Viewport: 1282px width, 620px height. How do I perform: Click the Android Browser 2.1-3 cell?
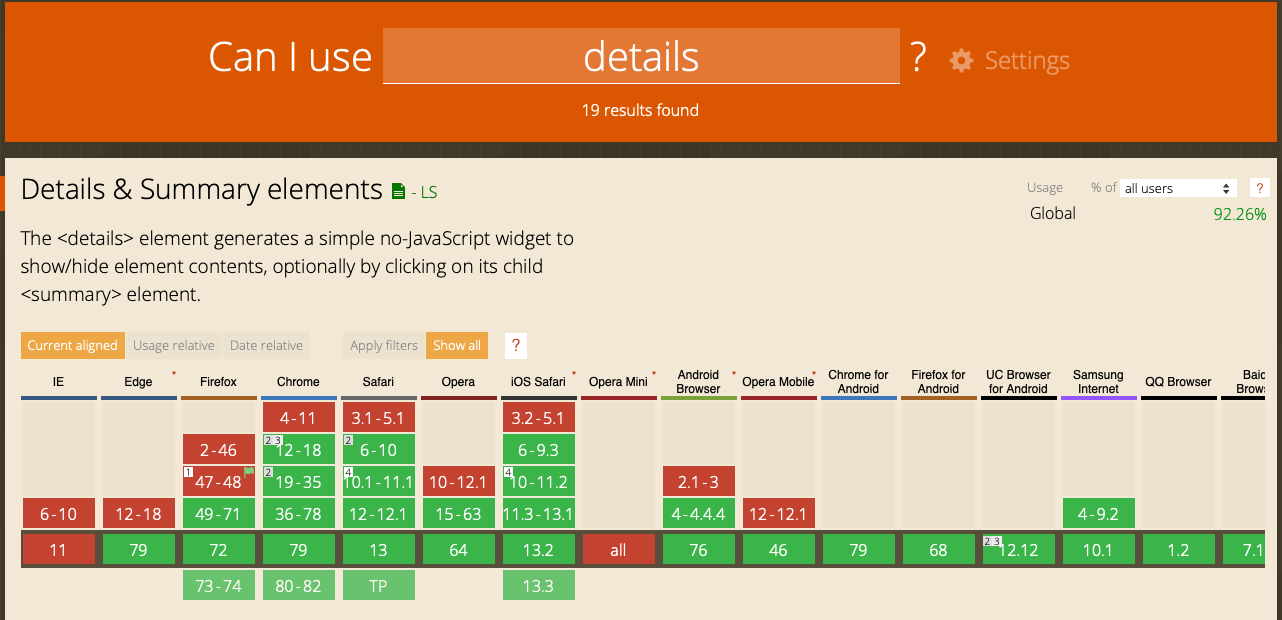(699, 482)
